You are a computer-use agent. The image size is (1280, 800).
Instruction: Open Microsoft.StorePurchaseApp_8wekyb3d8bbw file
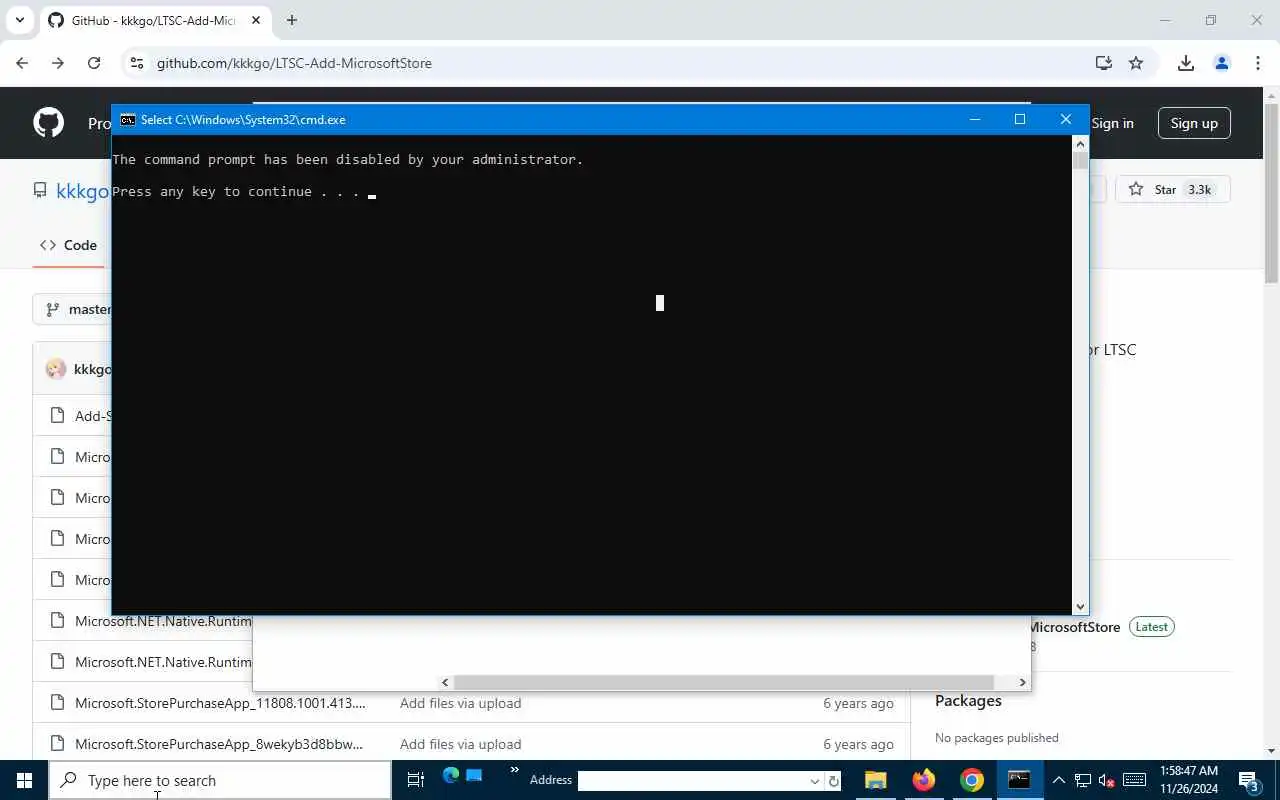pos(219,744)
